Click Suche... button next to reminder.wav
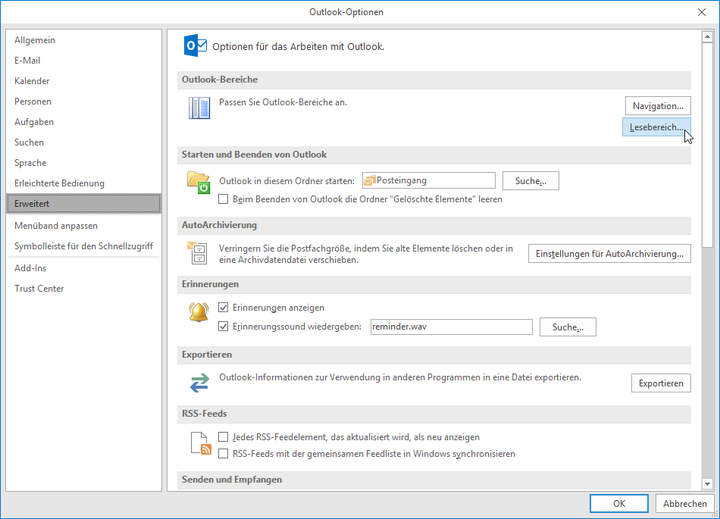 [568, 327]
